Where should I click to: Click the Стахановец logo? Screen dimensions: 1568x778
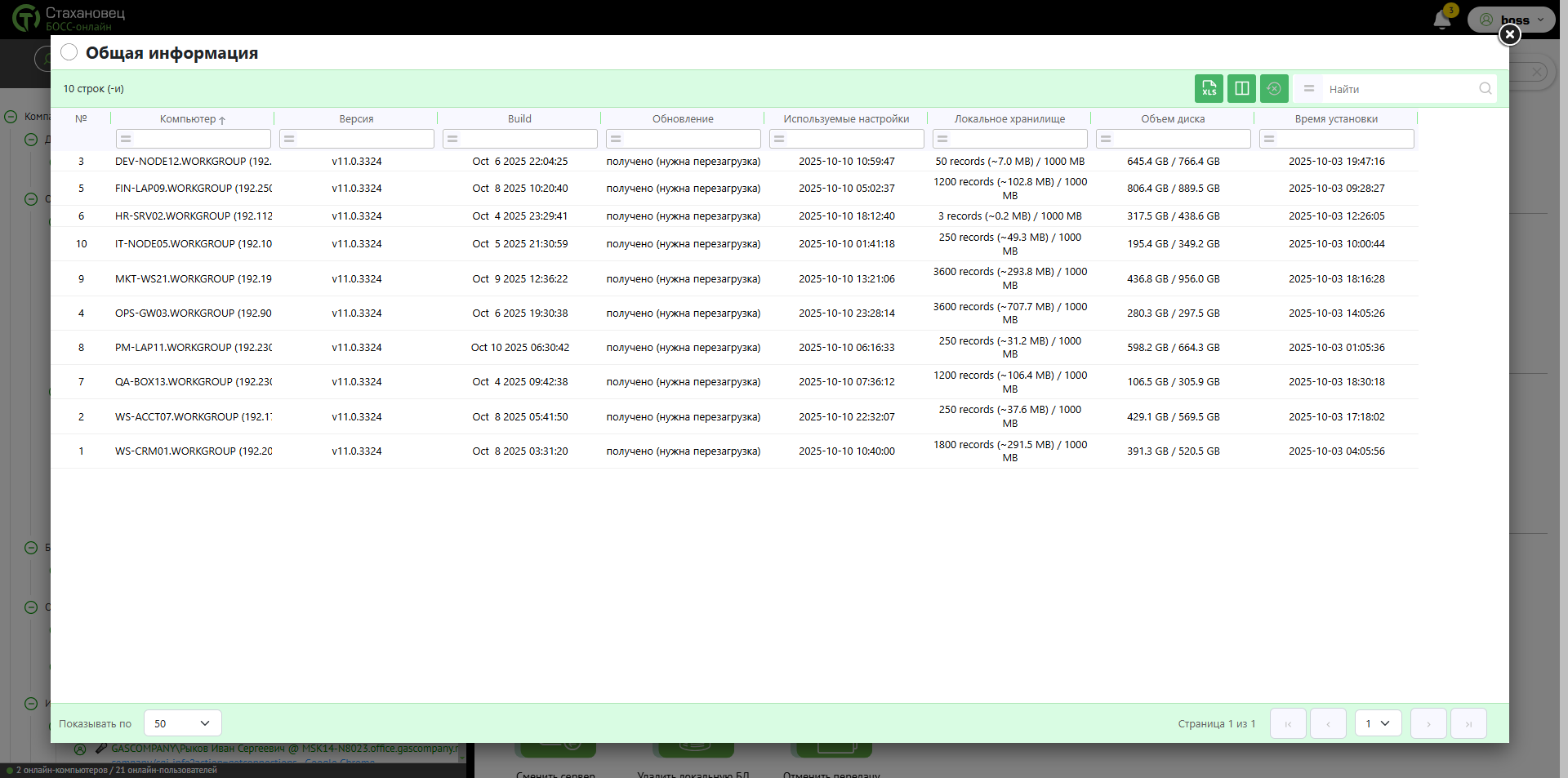tap(26, 18)
